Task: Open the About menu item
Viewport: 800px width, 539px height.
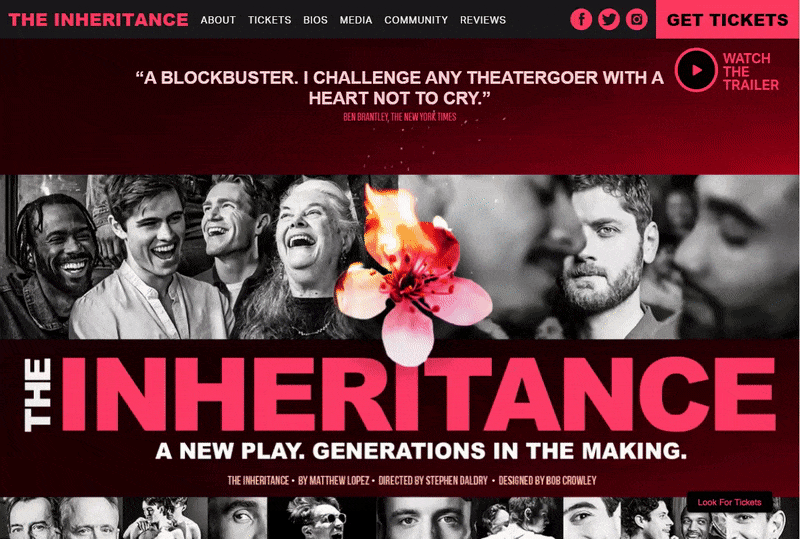Action: click(218, 20)
